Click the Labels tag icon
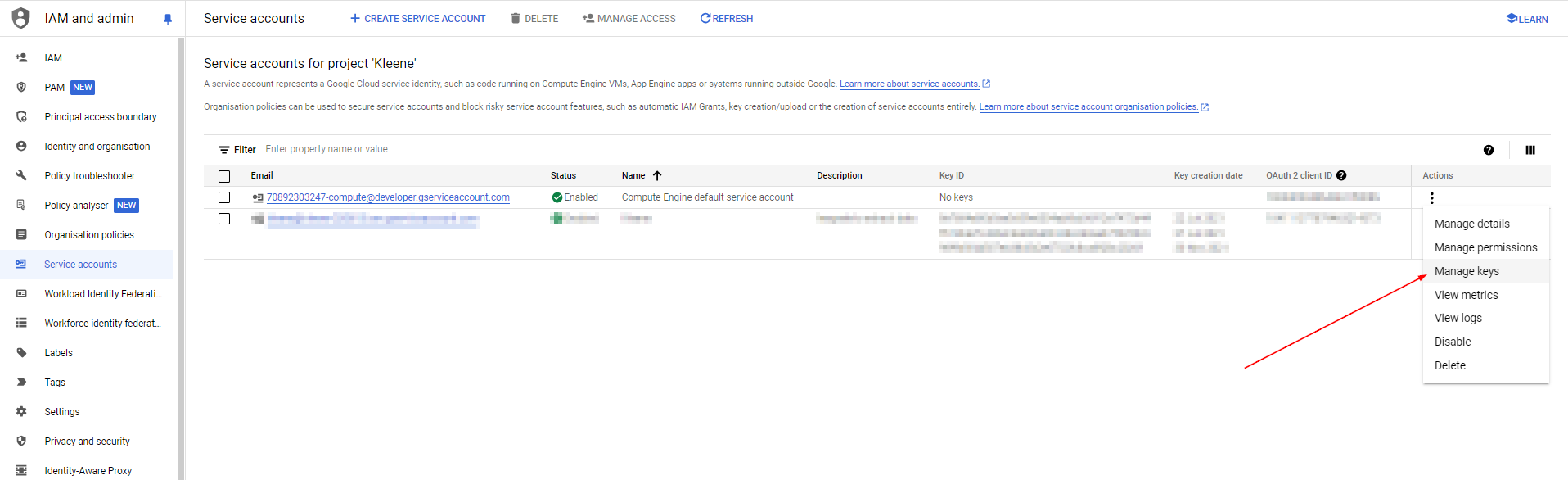 click(21, 353)
